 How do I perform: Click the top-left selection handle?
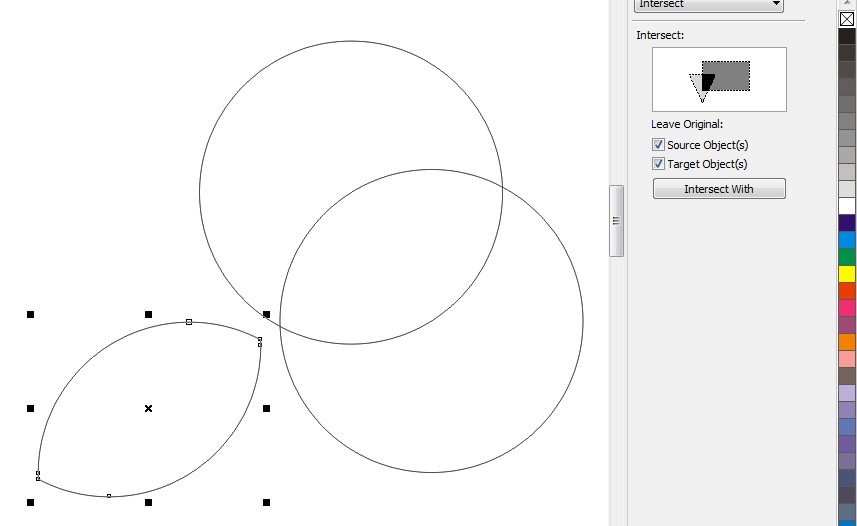click(x=31, y=314)
